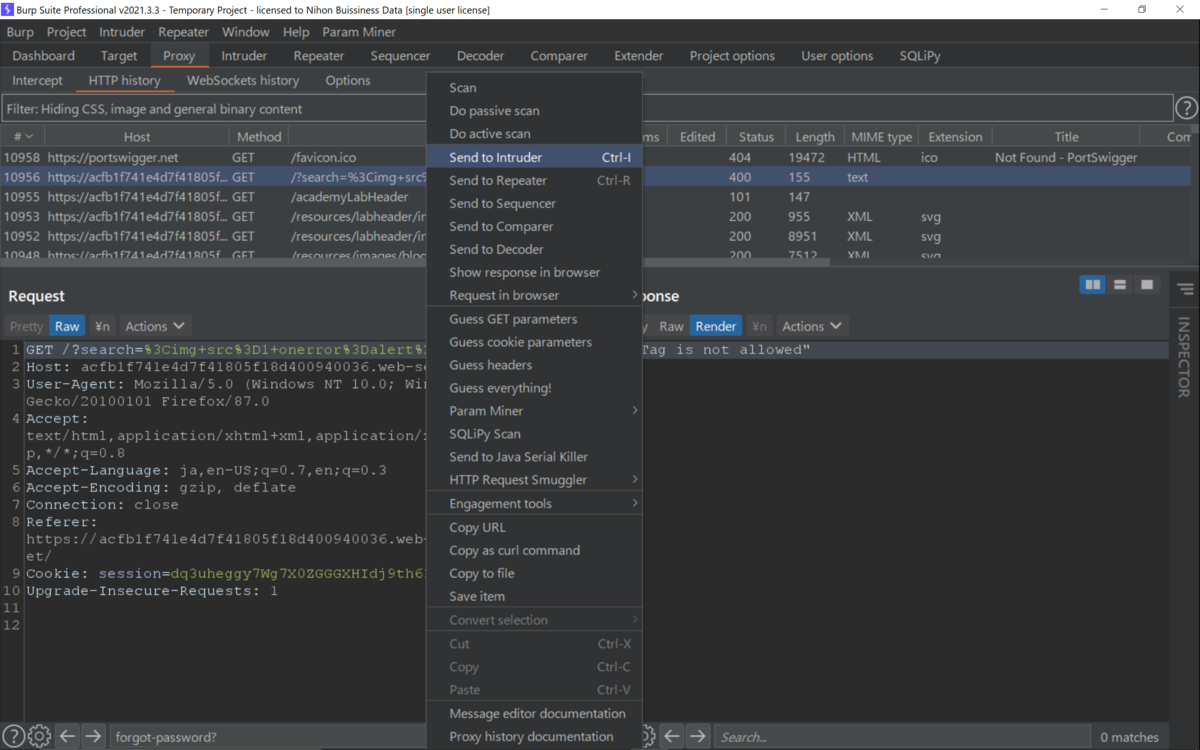
Task: Choose Send to Sequencer
Action: (x=534, y=203)
